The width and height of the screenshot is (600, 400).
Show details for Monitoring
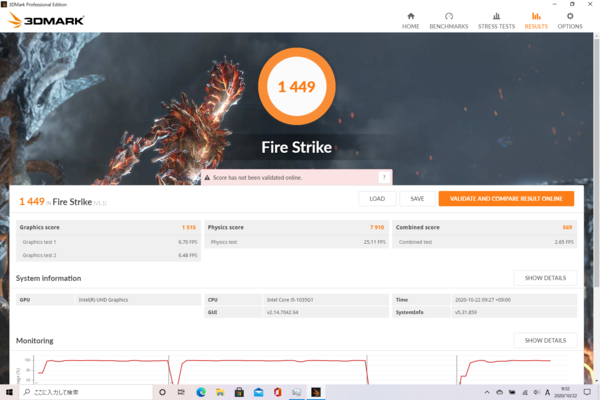(545, 340)
